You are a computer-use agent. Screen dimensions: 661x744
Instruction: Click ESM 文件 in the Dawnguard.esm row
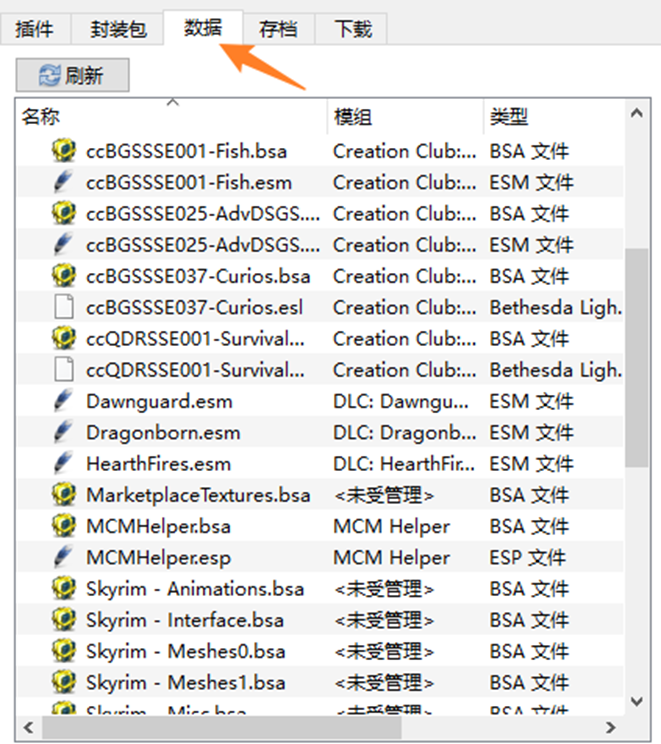tap(531, 402)
